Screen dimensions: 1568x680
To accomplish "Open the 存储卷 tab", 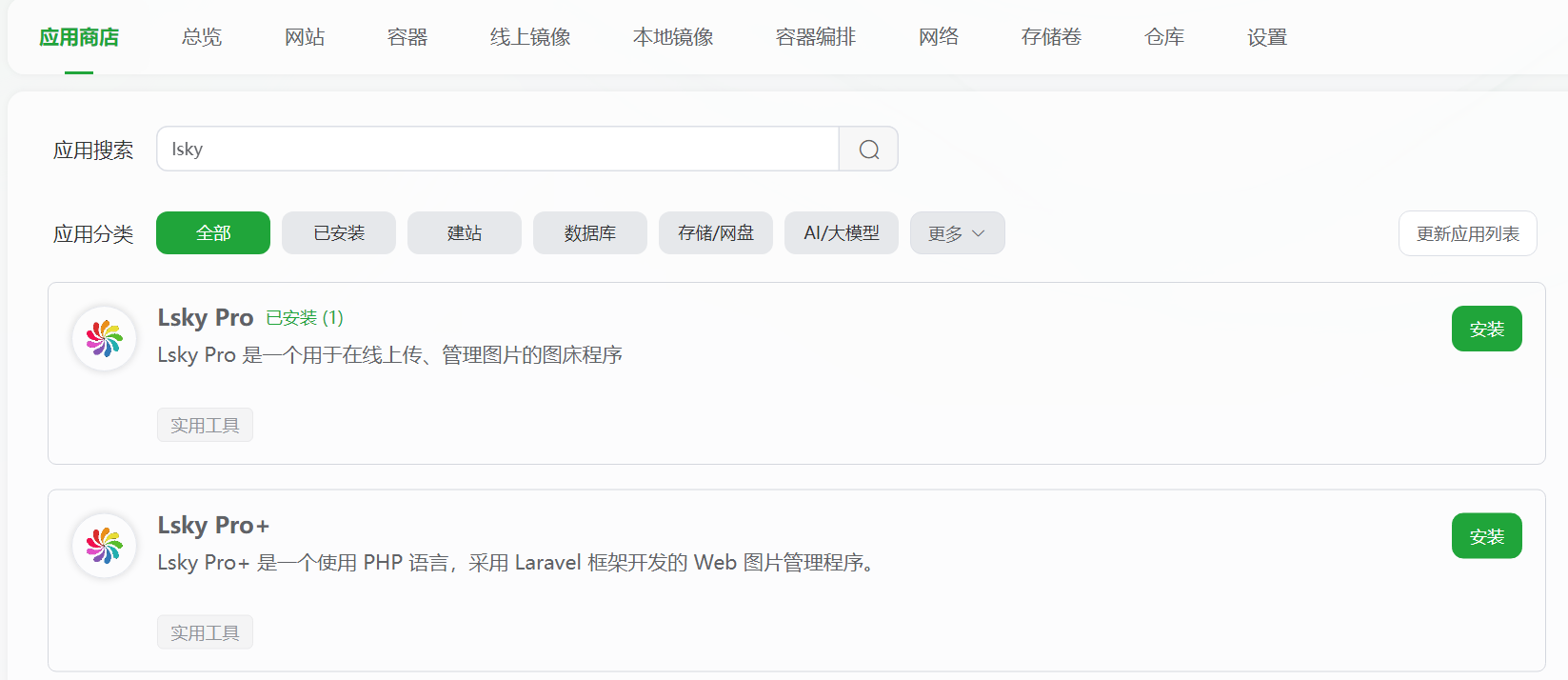I will tap(1051, 37).
